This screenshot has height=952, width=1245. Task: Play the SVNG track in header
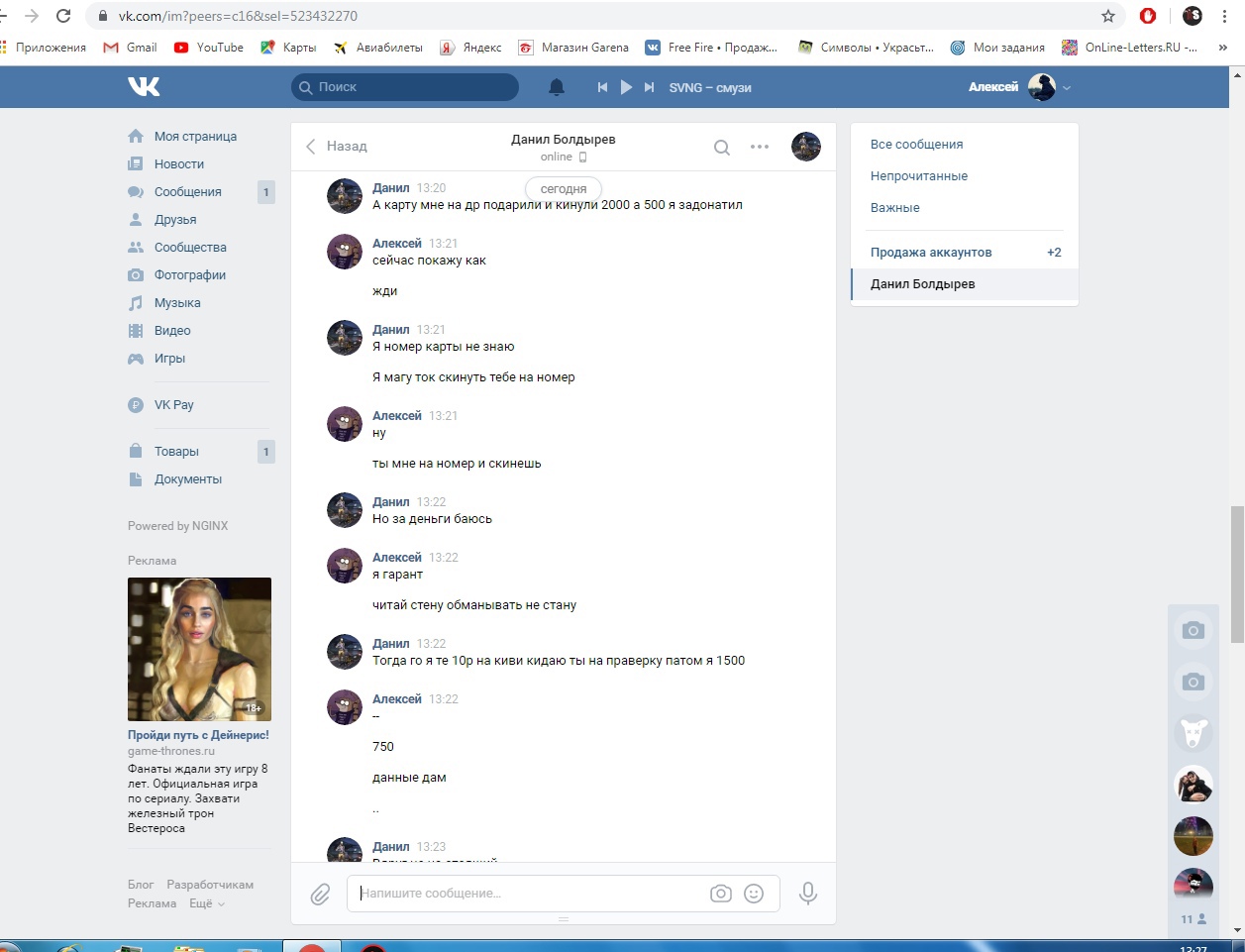(626, 87)
